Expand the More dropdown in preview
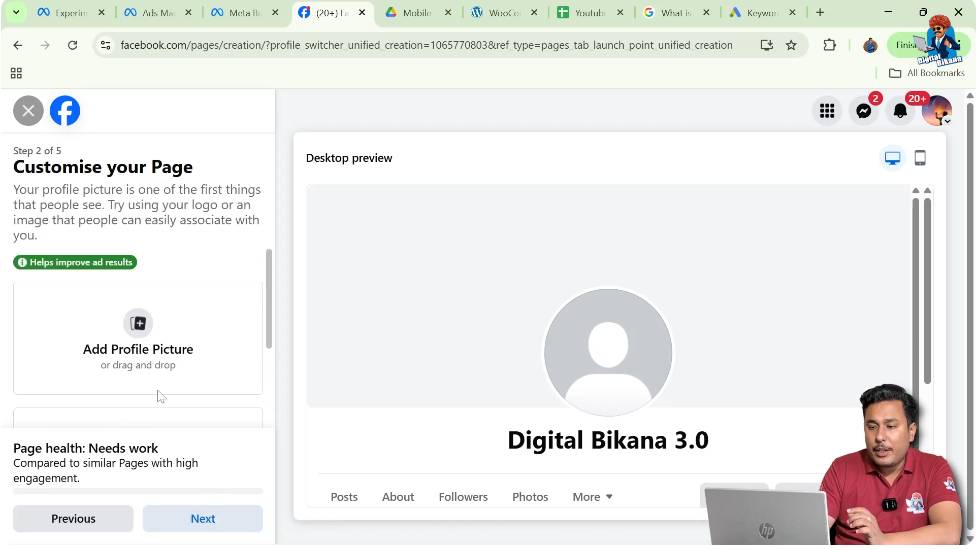Screen dimensions: 978x550 point(593,497)
